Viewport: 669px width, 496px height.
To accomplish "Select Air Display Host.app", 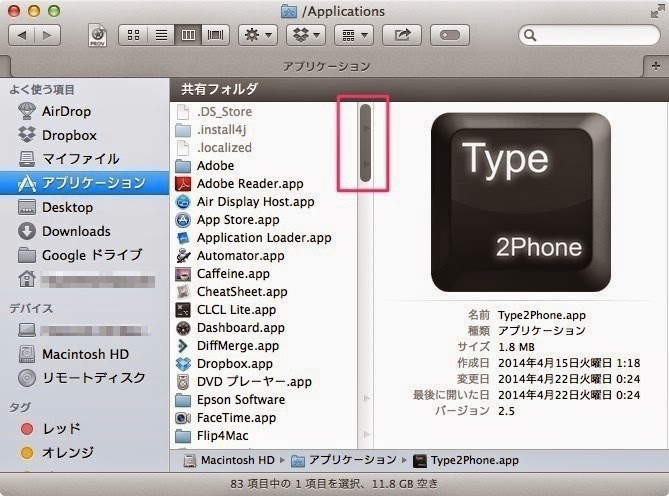I will (263, 202).
